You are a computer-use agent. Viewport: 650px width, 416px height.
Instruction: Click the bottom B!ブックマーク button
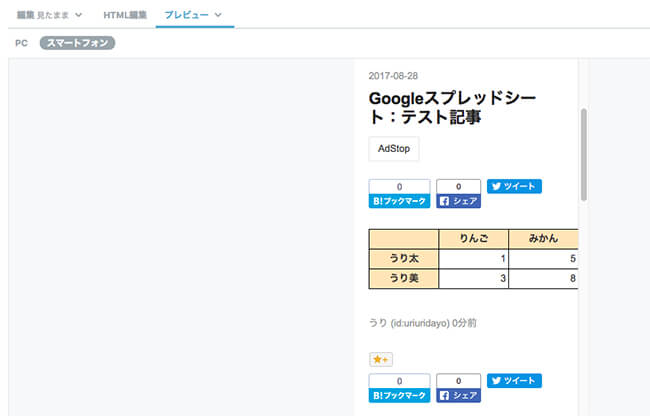click(x=399, y=395)
